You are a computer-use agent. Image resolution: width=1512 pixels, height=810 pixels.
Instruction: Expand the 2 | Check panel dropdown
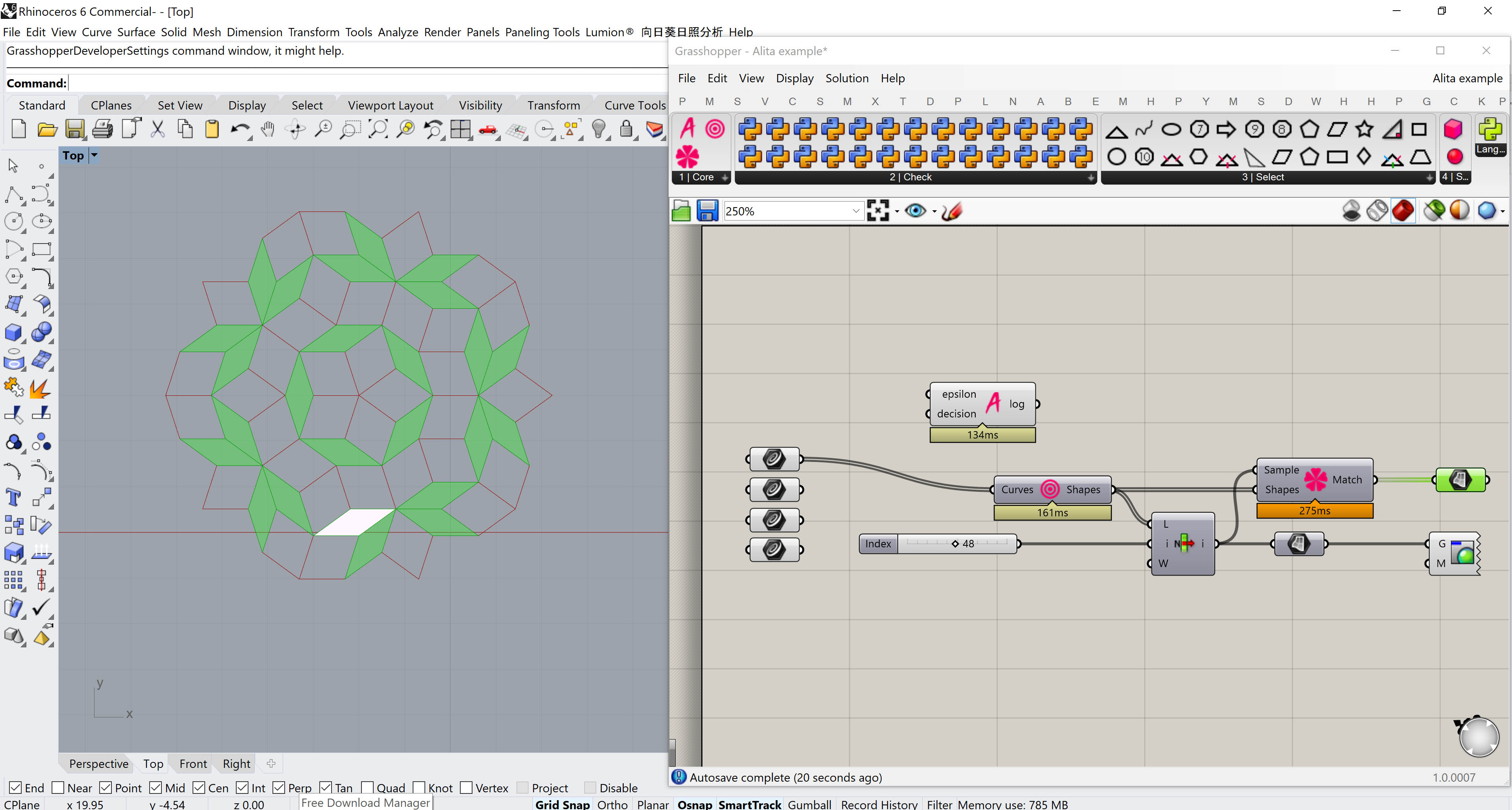point(1091,177)
